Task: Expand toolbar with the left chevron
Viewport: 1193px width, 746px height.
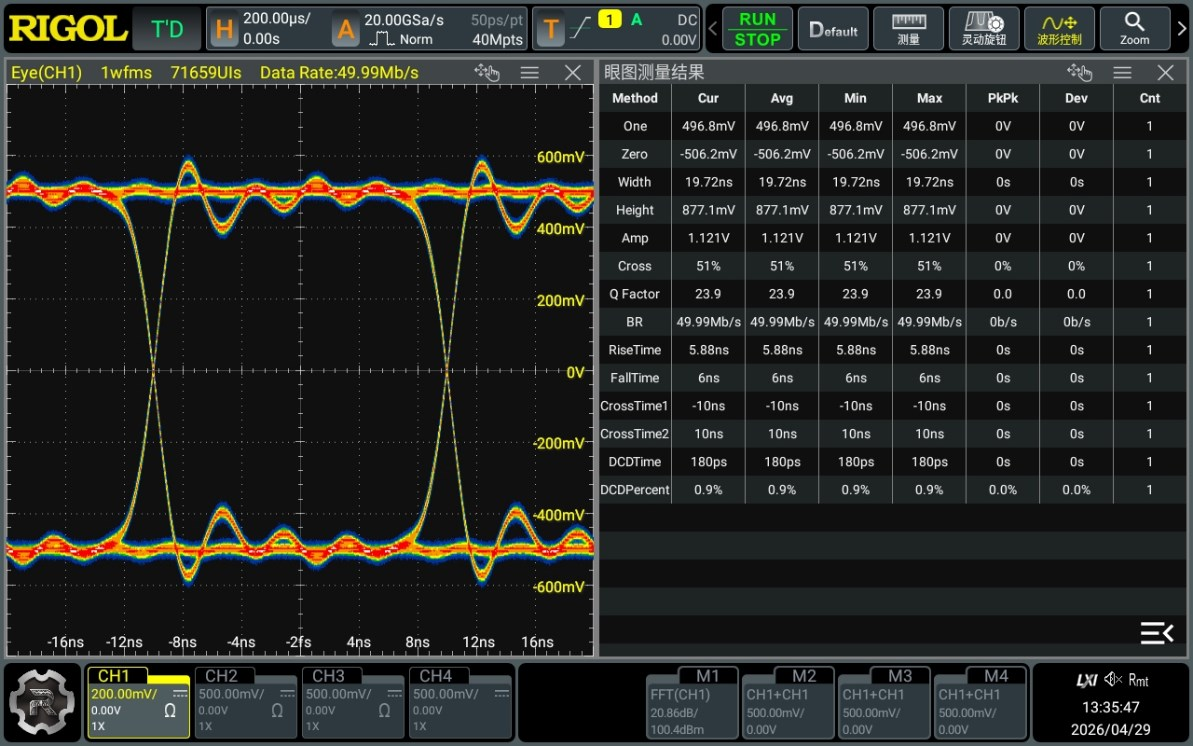Action: tap(713, 29)
